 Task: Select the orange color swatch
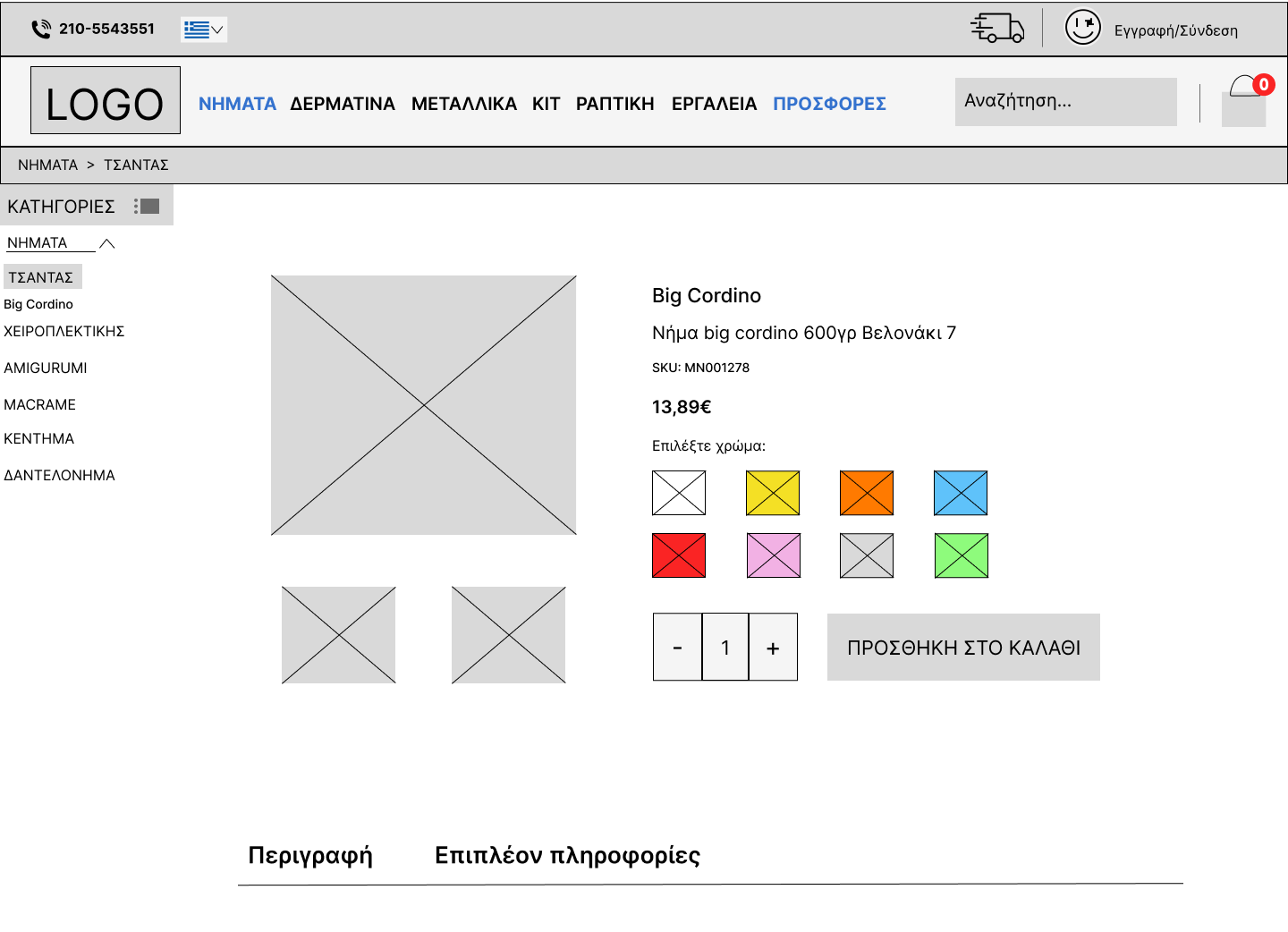pyautogui.click(x=866, y=493)
